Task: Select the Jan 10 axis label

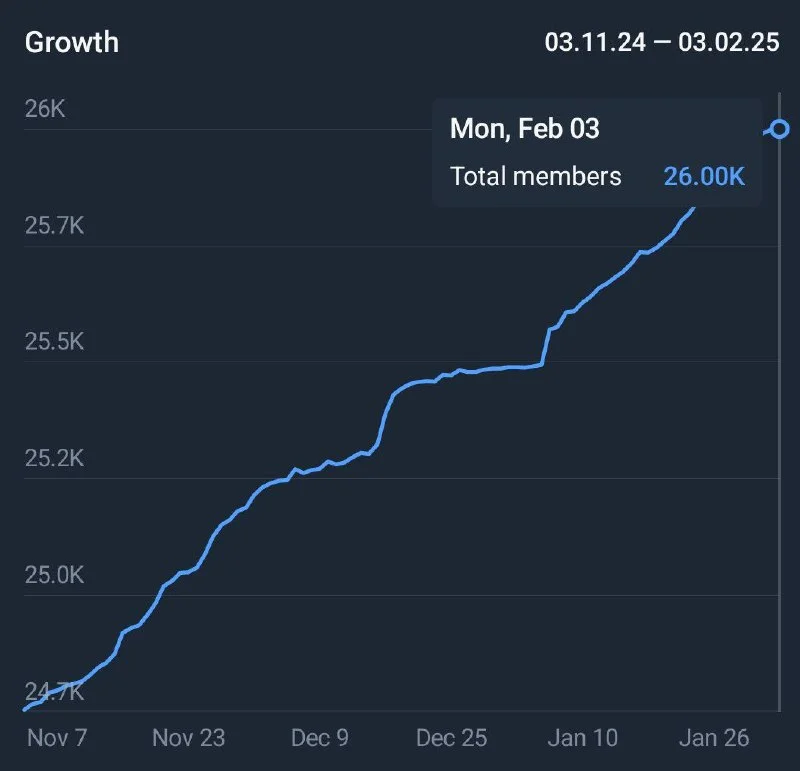Action: click(x=582, y=738)
